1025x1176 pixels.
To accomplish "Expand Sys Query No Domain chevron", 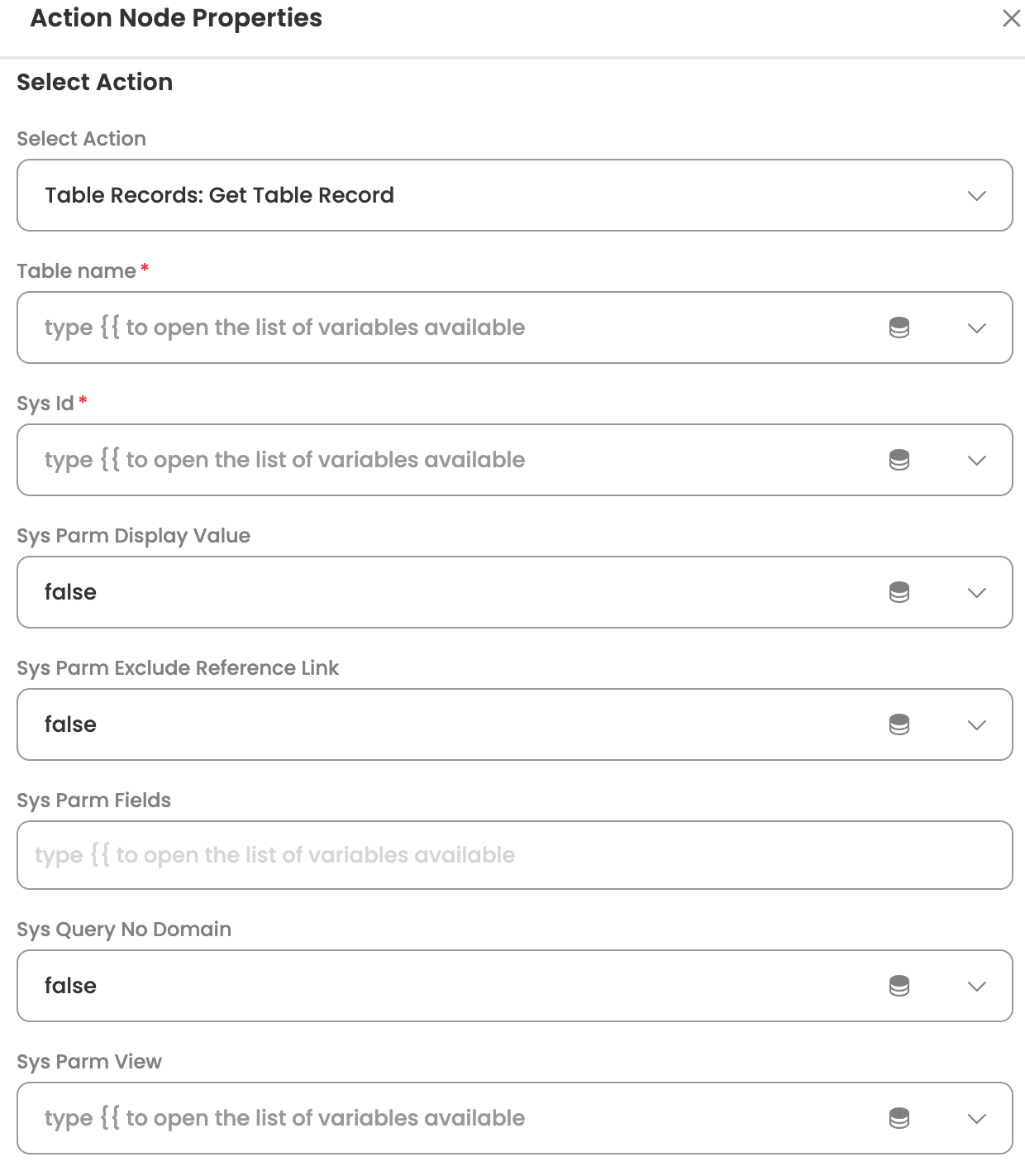I will click(x=977, y=987).
